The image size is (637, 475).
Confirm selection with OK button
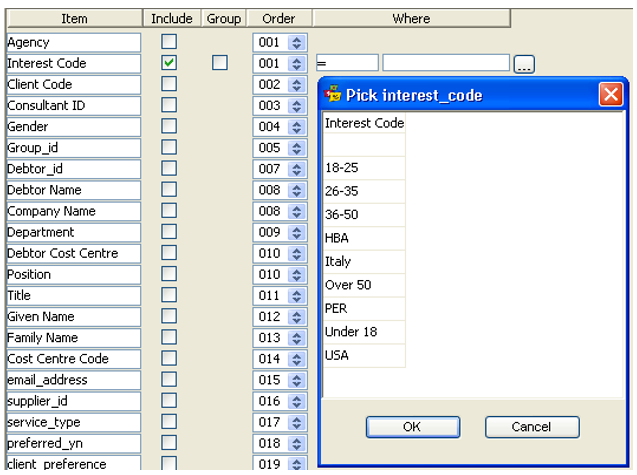413,427
